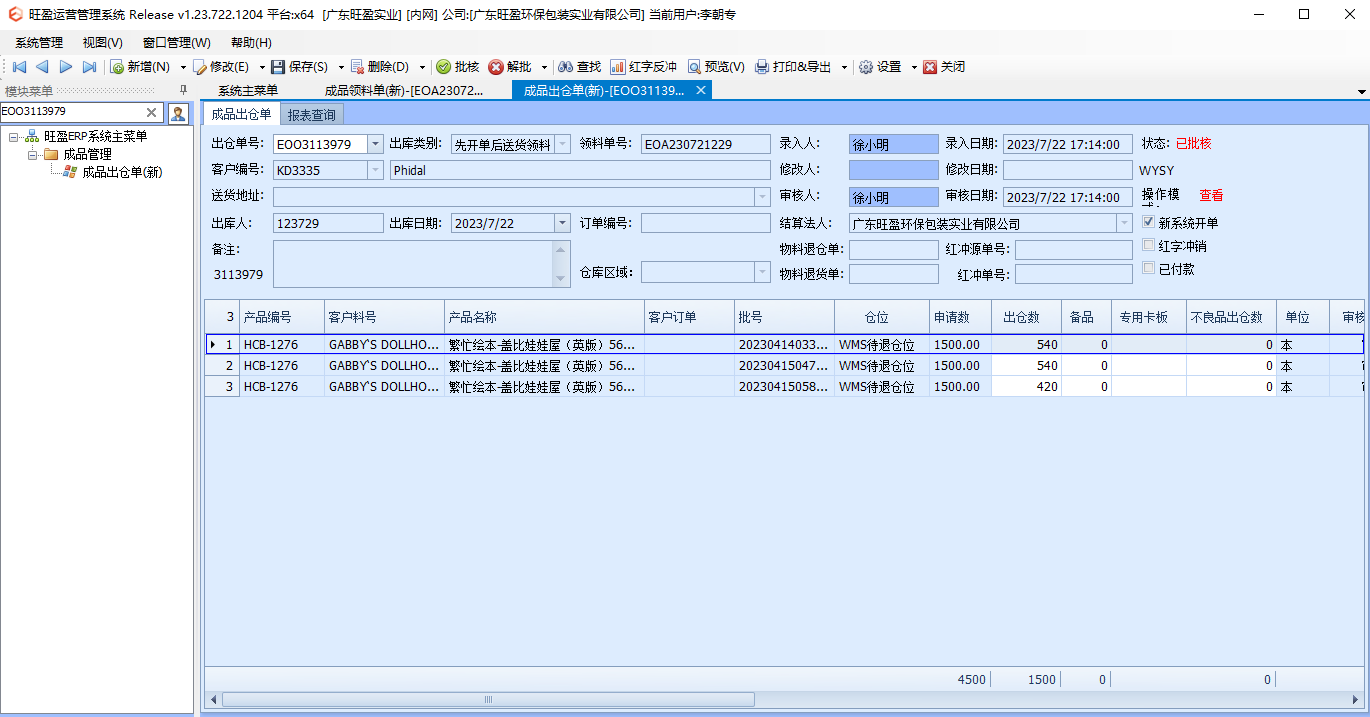Open the 客户编号 dropdown

point(376,170)
